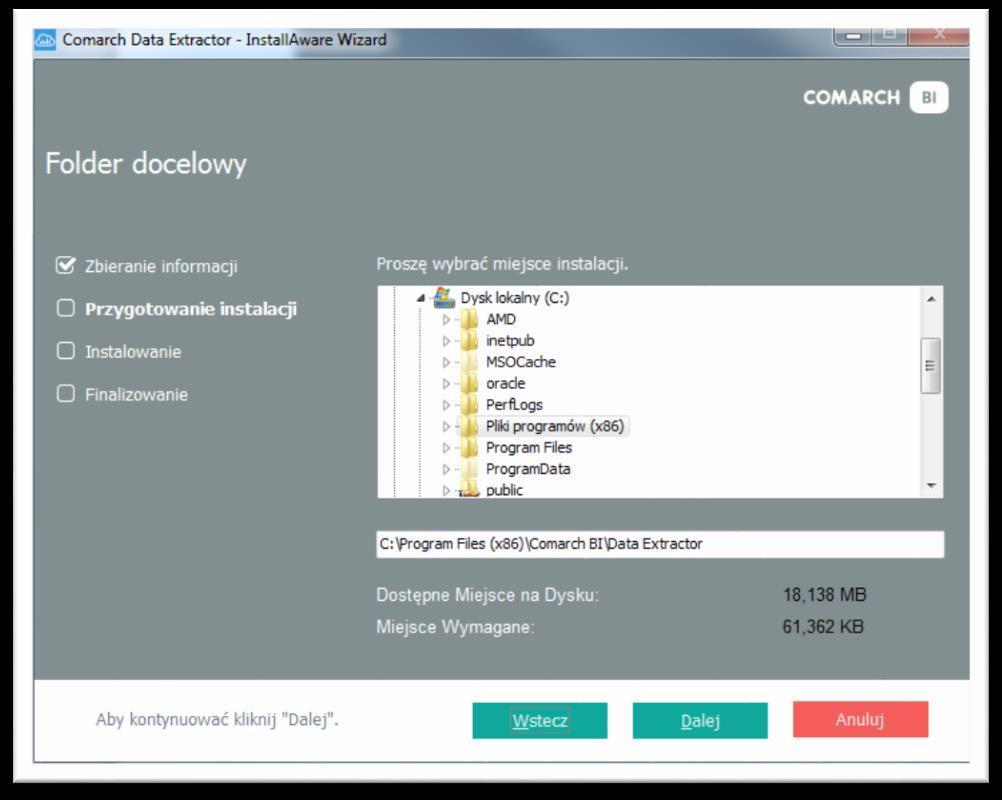The image size is (1002, 800).
Task: Click the 61,362 KB required space value
Action: point(823,627)
